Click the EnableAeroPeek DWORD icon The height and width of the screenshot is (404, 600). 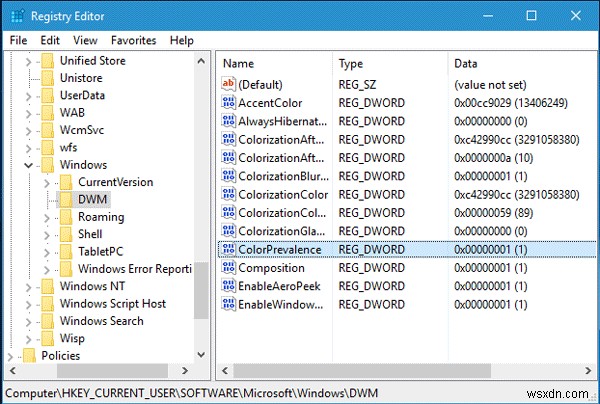[228, 286]
